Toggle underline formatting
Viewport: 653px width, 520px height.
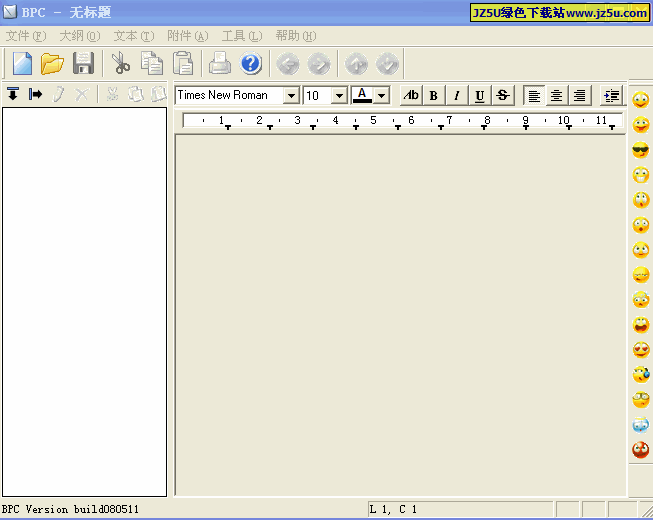pos(480,95)
